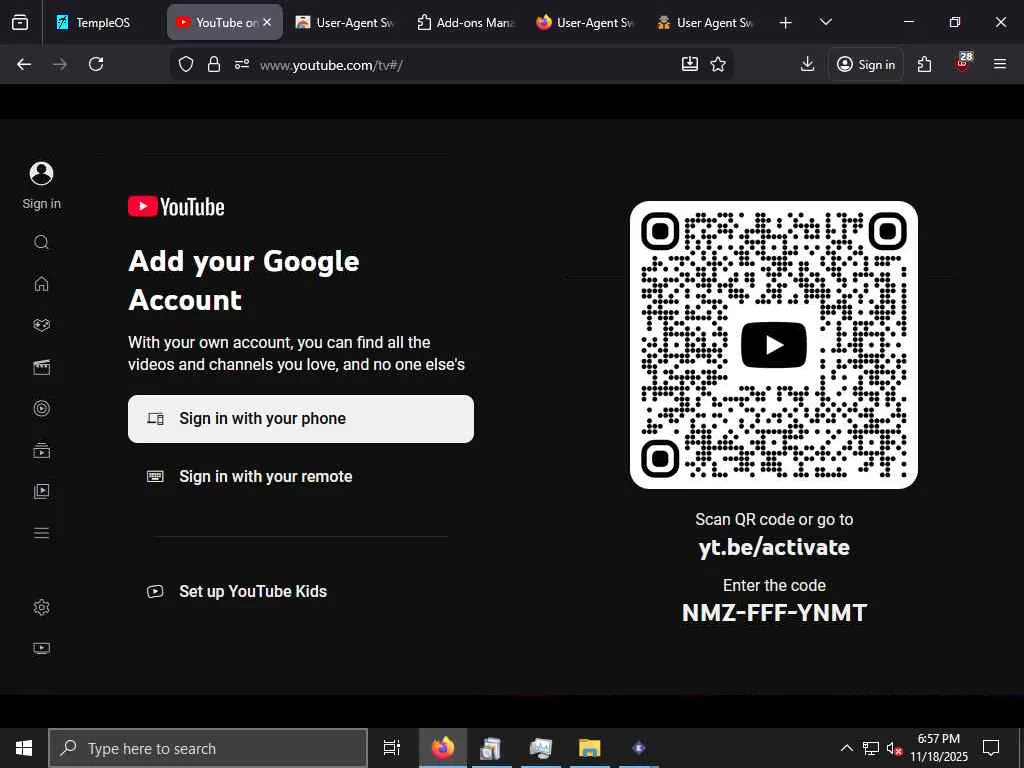Click the Firefox Sign in button in toolbar
The height and width of the screenshot is (768, 1024).
[x=866, y=64]
